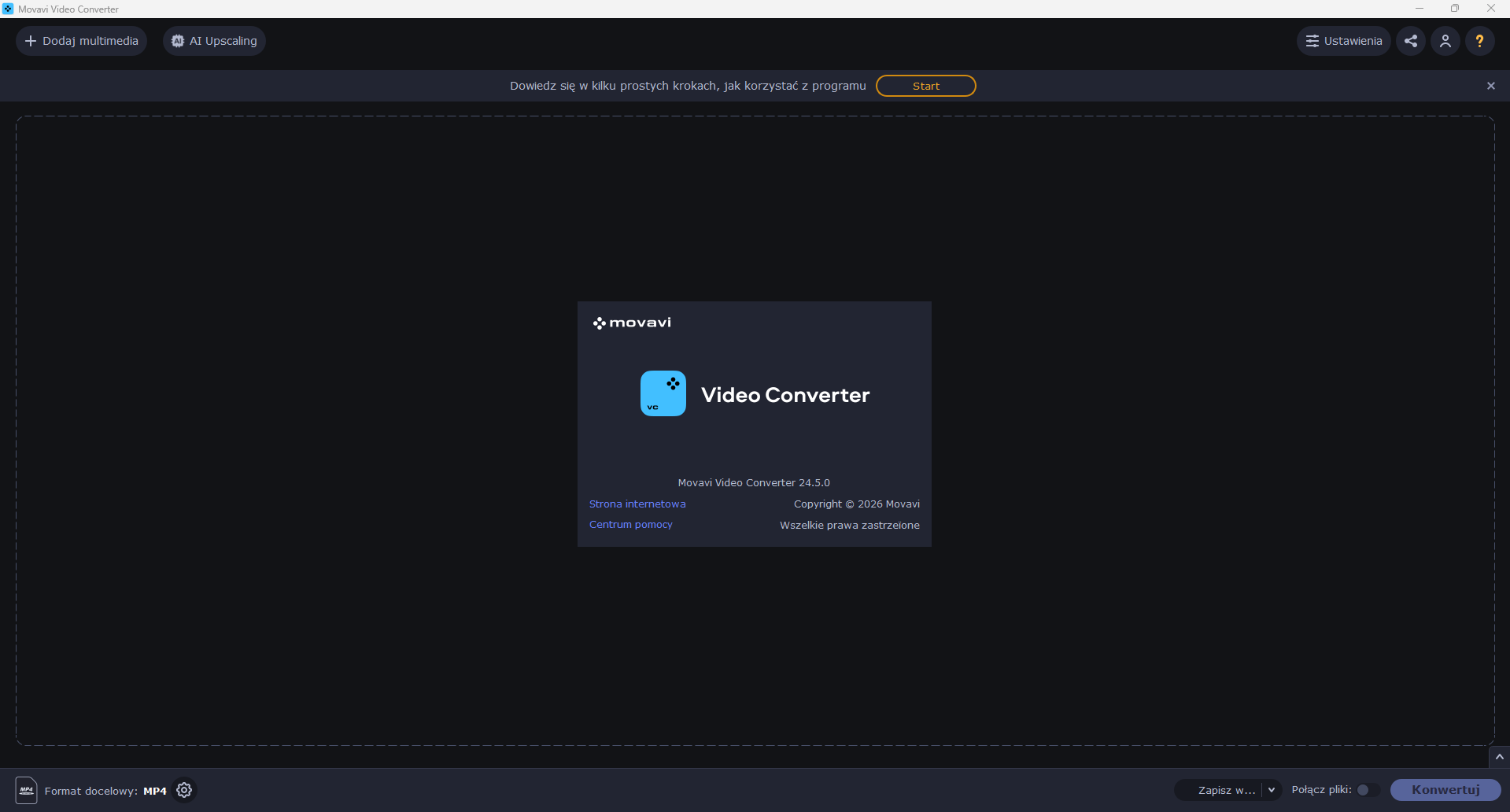The width and height of the screenshot is (1510, 812).
Task: Click the title bar app icon
Action: pyautogui.click(x=8, y=9)
